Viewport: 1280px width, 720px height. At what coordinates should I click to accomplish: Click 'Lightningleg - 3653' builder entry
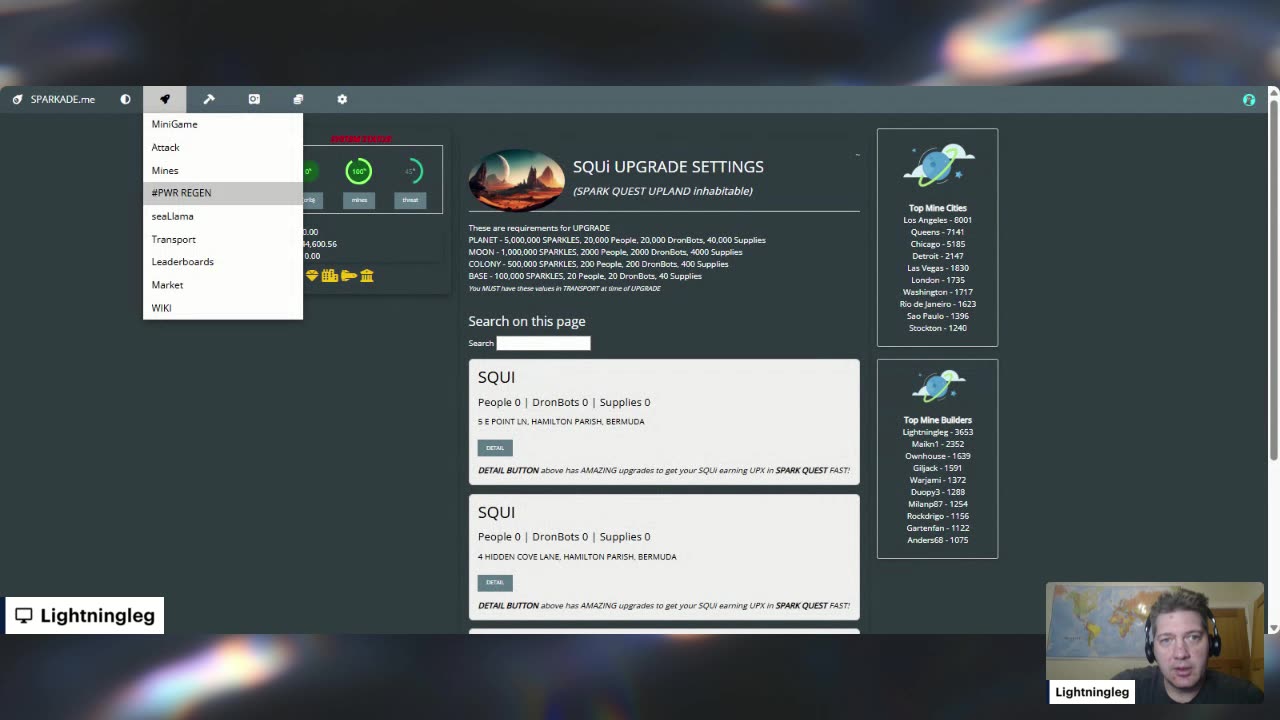point(937,432)
